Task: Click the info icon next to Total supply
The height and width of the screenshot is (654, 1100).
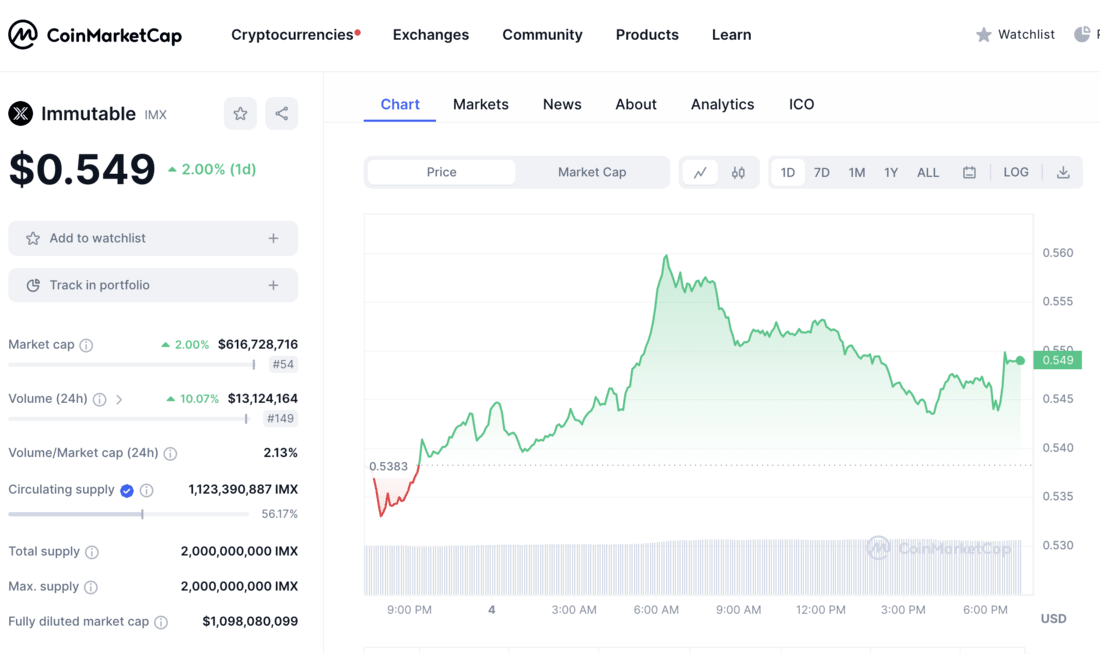Action: (92, 552)
